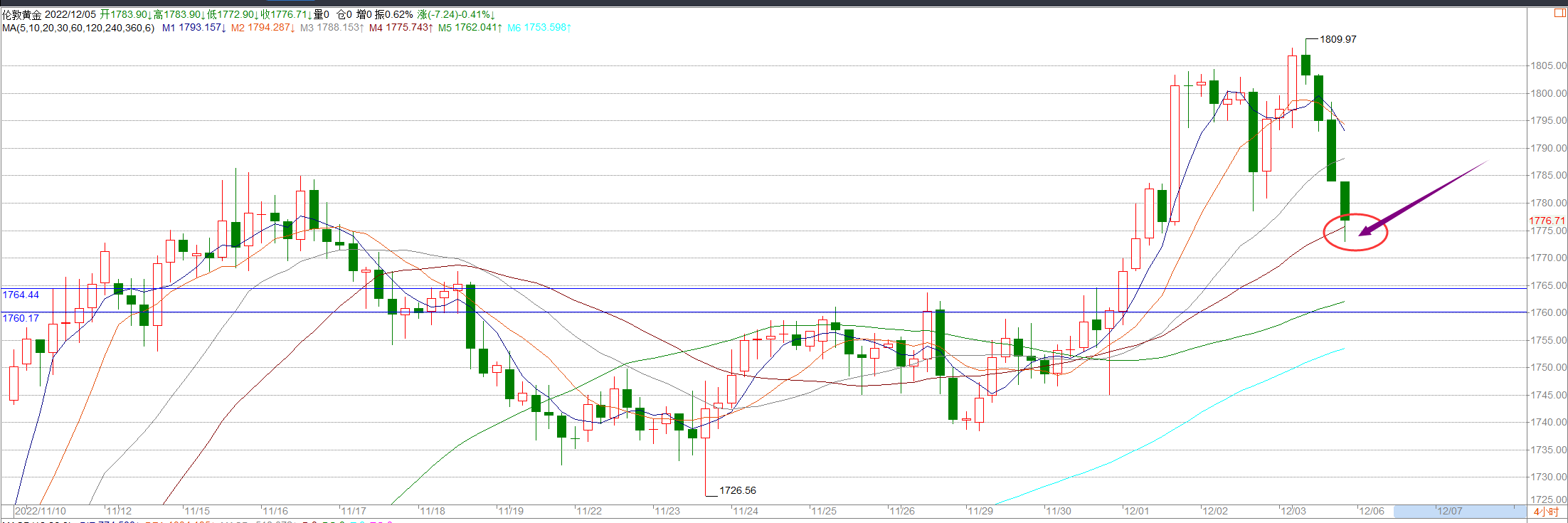This screenshot has width=1568, height=523.
Task: Click the 11/15 date axis label
Action: tap(197, 511)
